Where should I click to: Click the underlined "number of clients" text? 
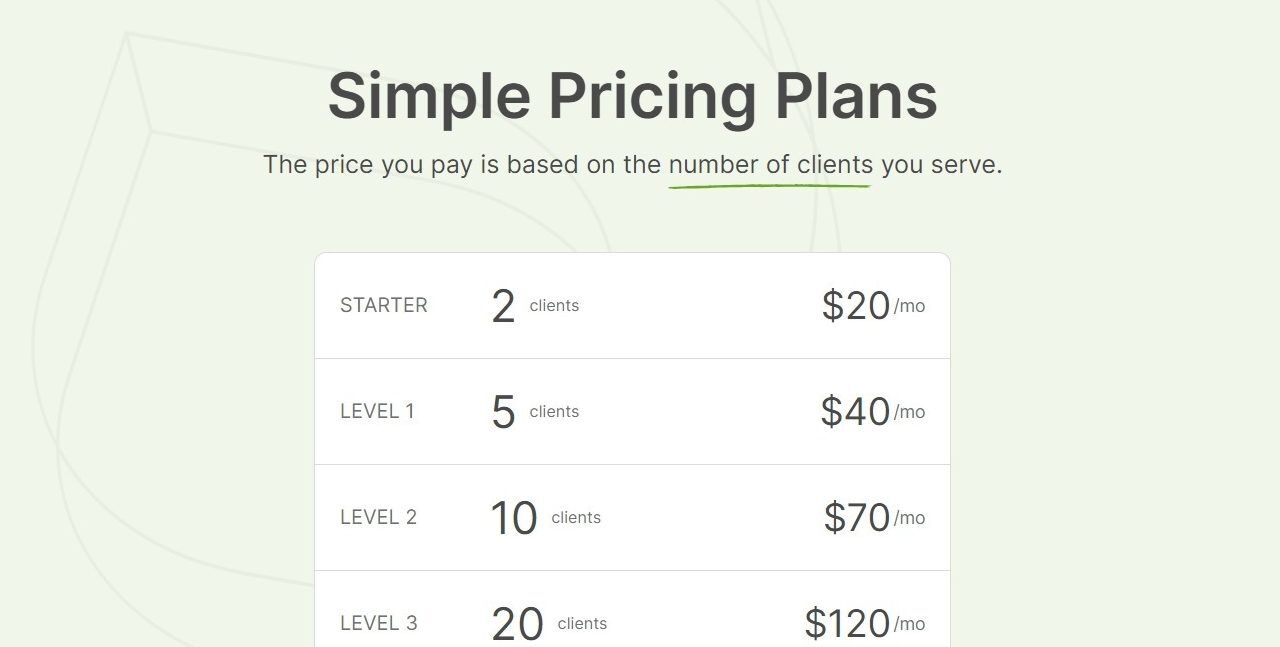coord(770,165)
